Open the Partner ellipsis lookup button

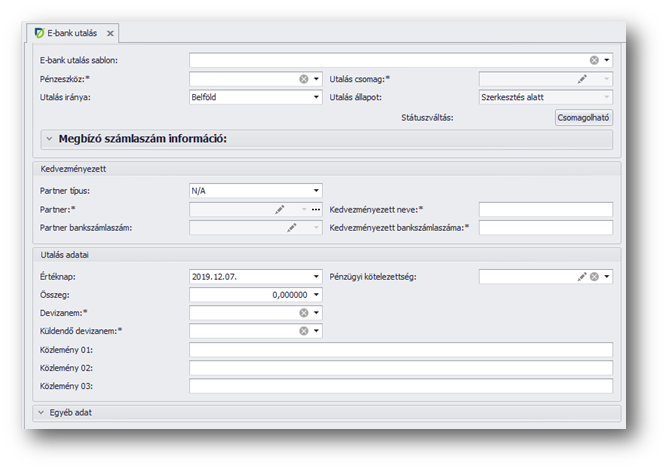(315, 209)
